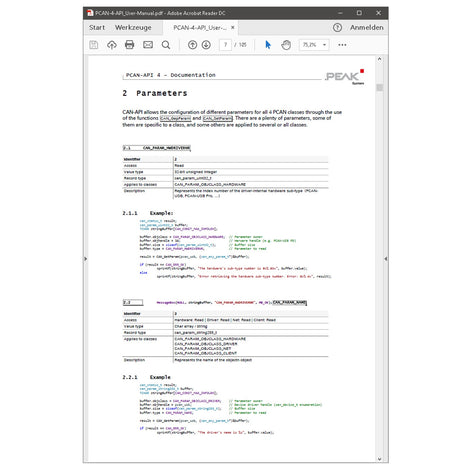This screenshot has height=469, width=469.
Task: Click the vertical scrollbar thumb
Action: (x=379, y=88)
